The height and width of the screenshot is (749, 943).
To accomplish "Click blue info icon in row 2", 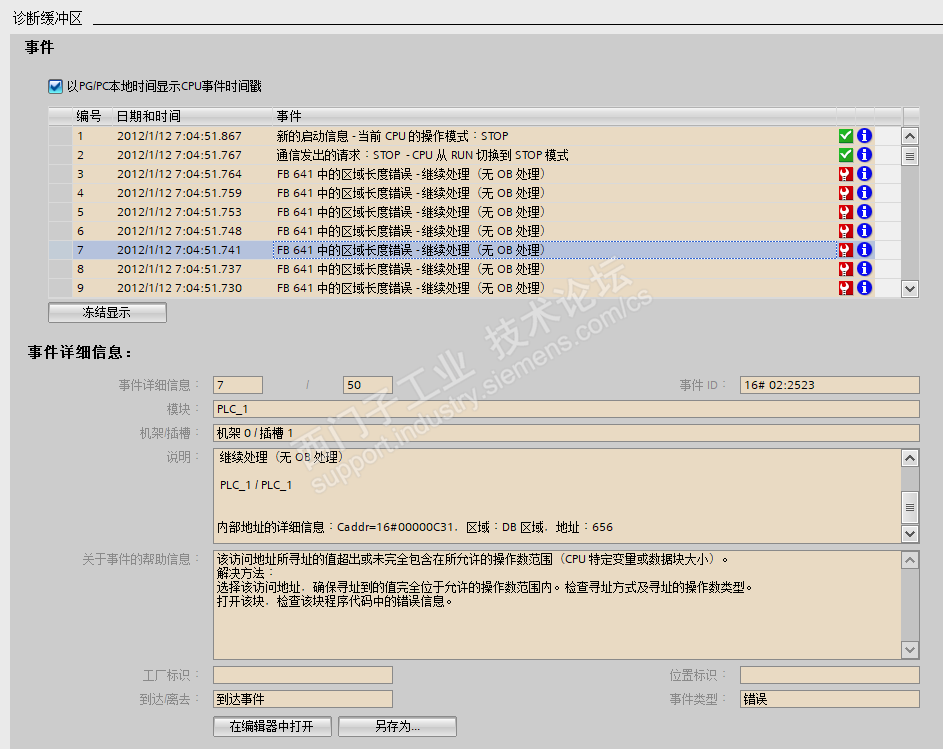I will click(x=864, y=155).
